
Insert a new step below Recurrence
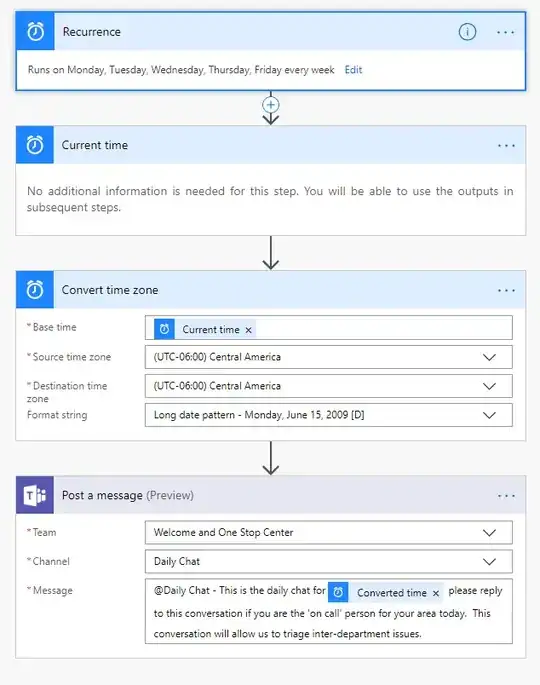[270, 105]
